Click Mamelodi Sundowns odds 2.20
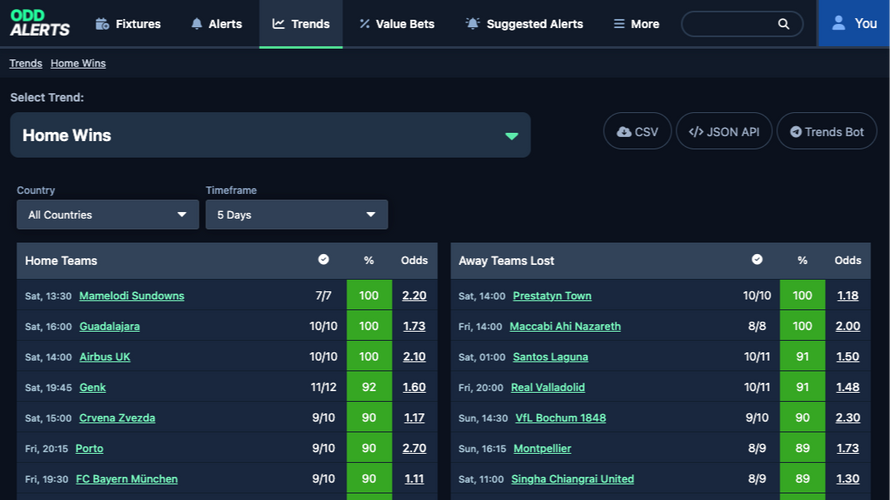This screenshot has width=890, height=500. coord(414,296)
